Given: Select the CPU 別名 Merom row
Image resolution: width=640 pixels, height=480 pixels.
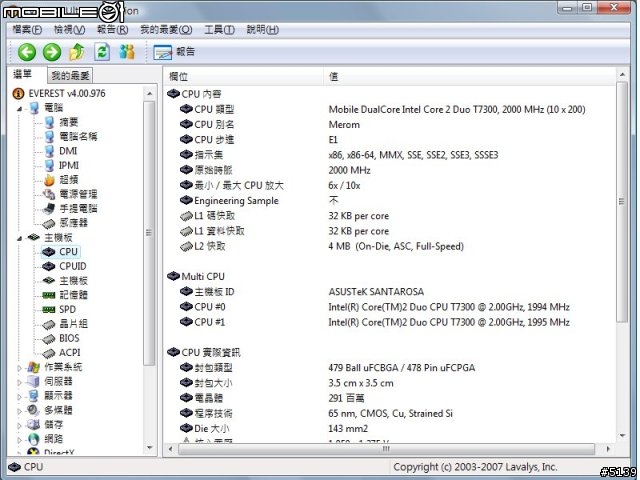Looking at the screenshot, I should [391, 124].
